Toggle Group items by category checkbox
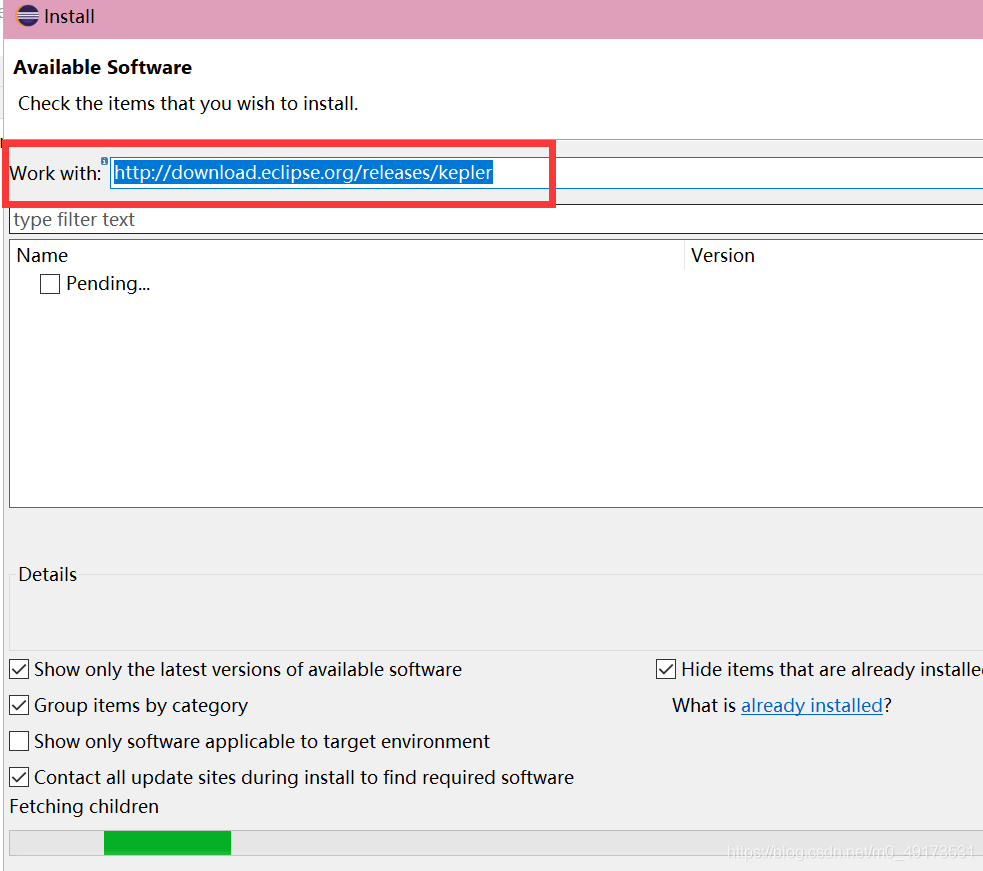The width and height of the screenshot is (983, 871). pos(19,705)
